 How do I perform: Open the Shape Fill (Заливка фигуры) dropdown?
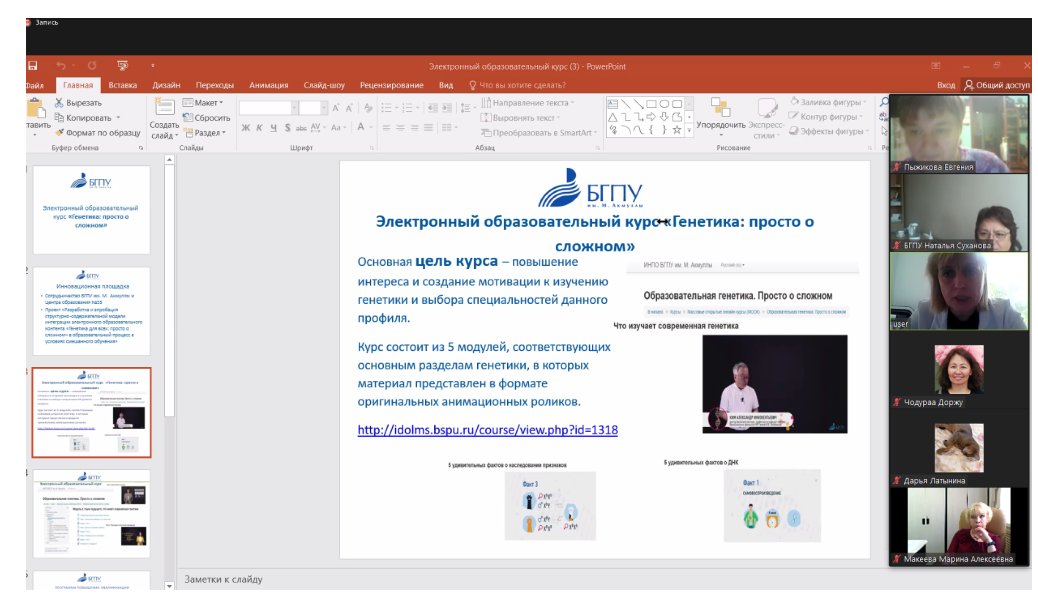(x=832, y=102)
